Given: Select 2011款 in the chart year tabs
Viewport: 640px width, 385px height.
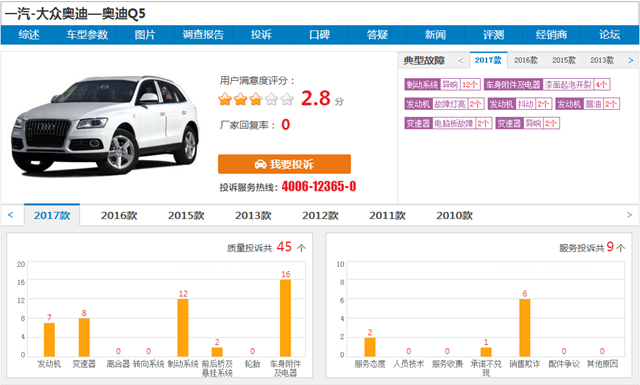Looking at the screenshot, I should pyautogui.click(x=387, y=216).
